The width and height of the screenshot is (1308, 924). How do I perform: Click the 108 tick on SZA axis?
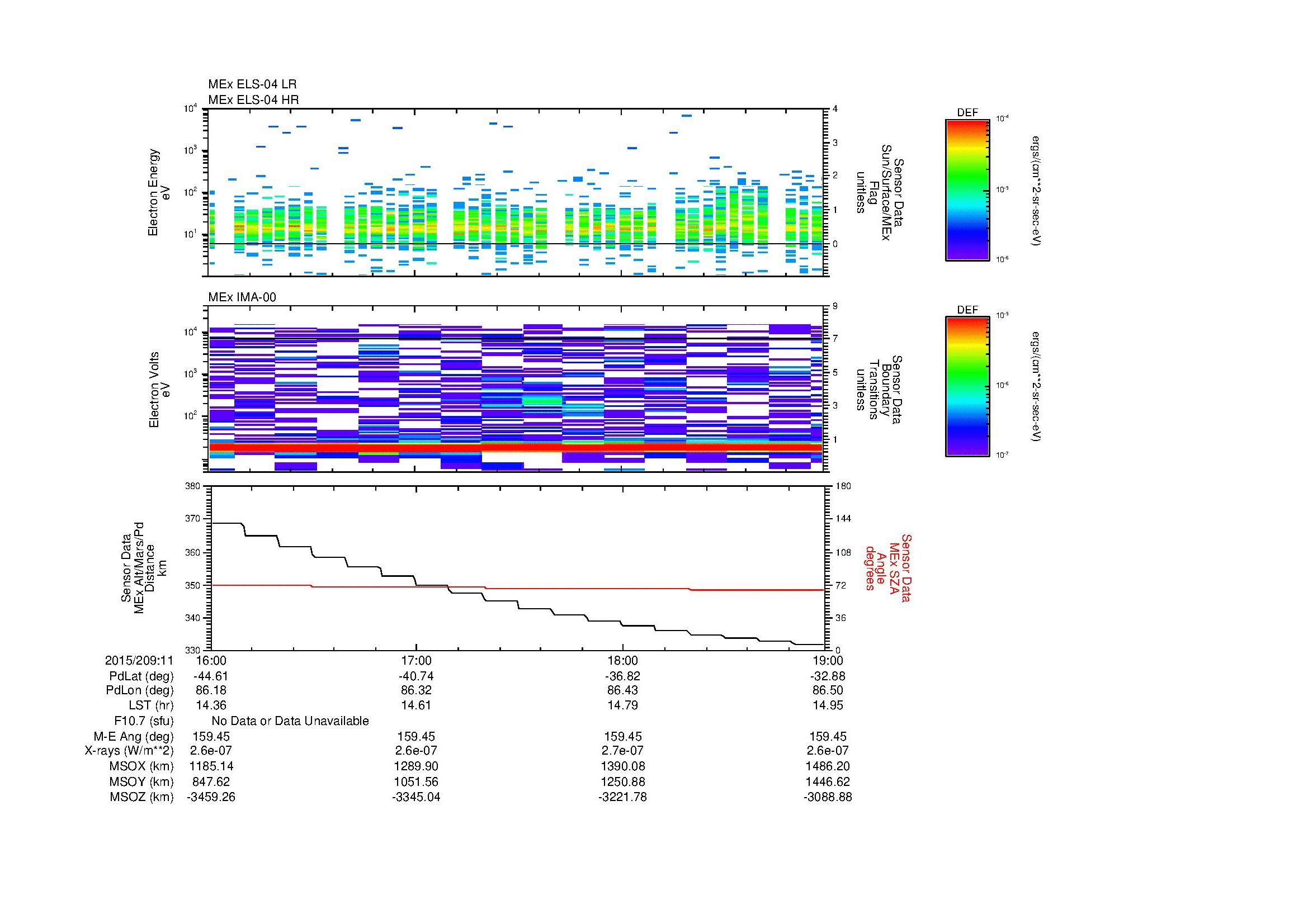843,552
